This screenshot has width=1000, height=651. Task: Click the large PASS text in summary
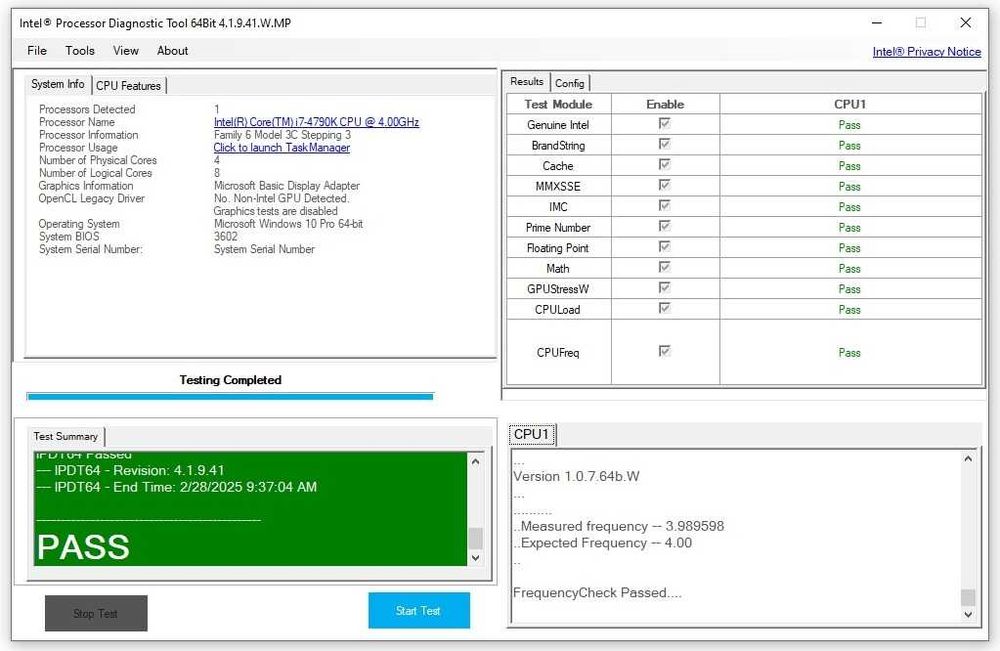click(x=84, y=547)
